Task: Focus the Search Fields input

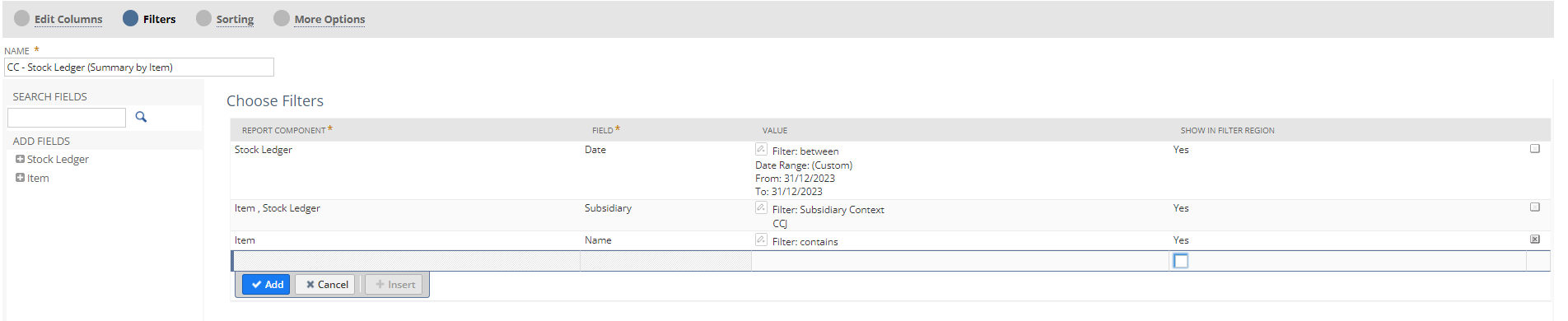Action: click(67, 118)
